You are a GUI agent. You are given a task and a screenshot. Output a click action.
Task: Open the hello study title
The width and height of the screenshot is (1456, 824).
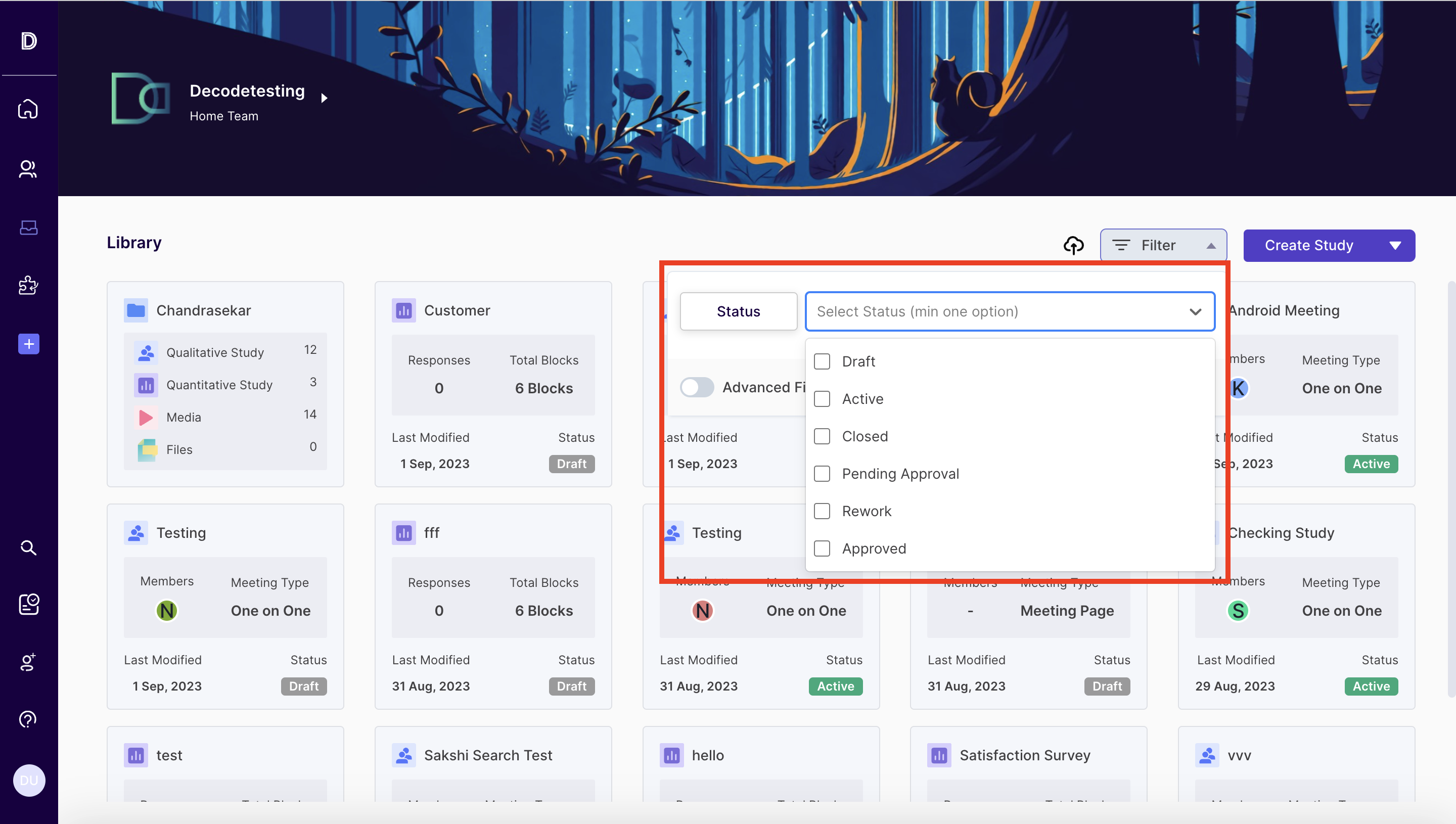click(707, 755)
